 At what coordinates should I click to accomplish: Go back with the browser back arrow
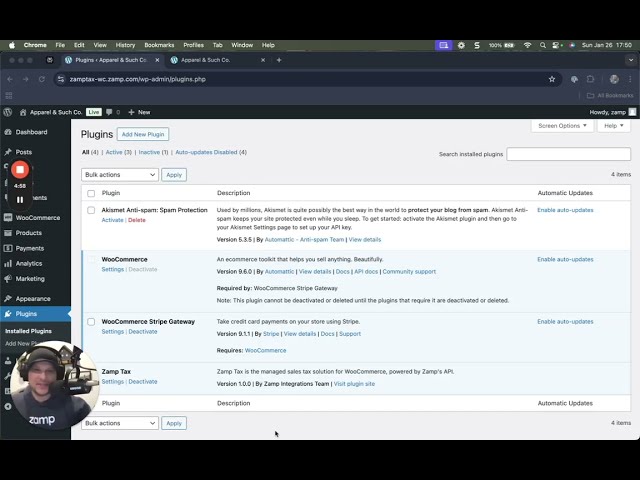pyautogui.click(x=10, y=79)
